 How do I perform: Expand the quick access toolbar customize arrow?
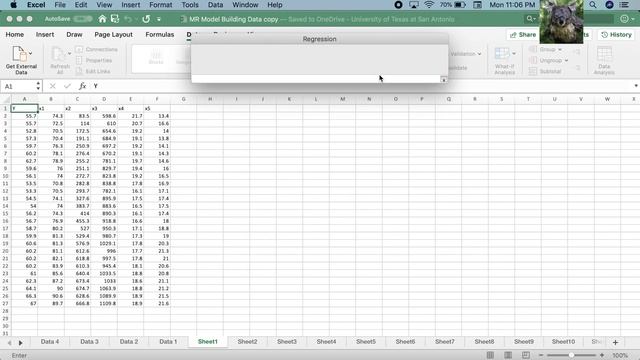point(159,19)
